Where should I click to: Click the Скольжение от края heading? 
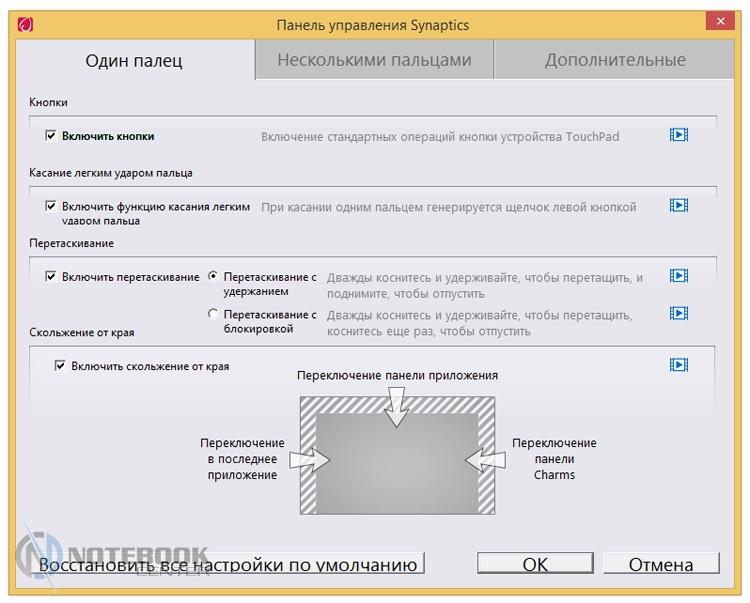point(82,332)
